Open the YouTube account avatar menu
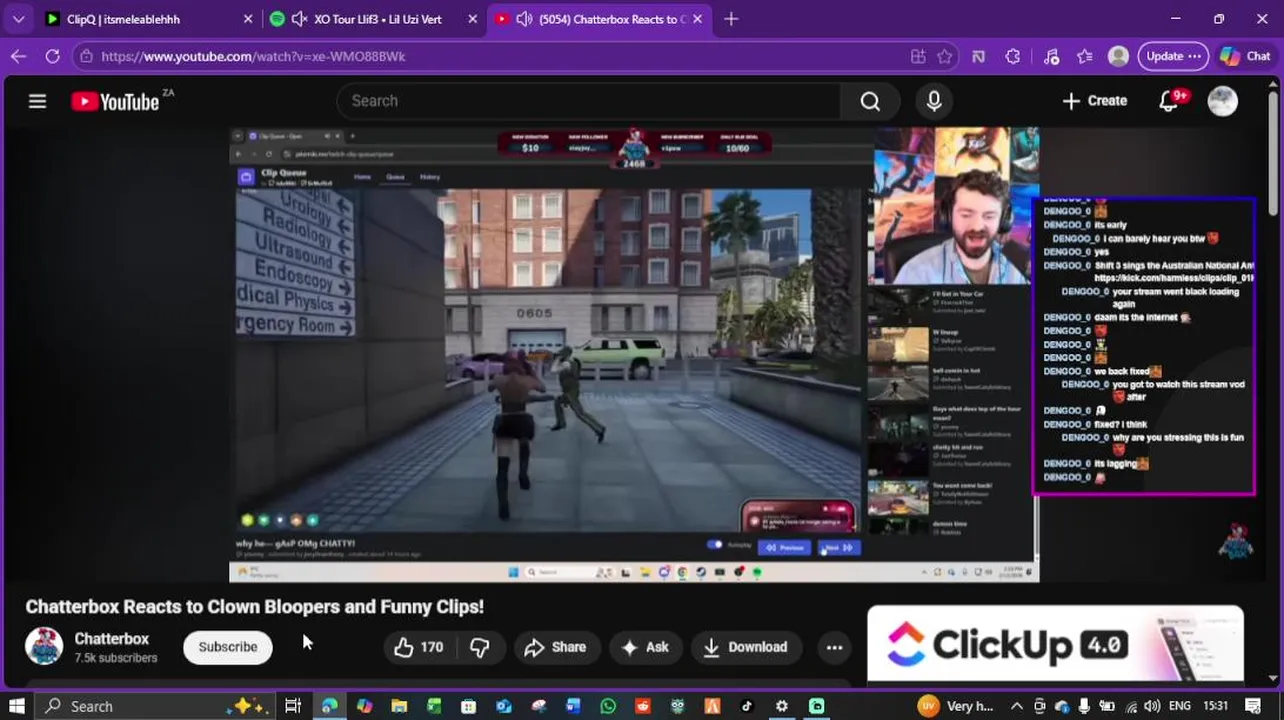 1222,101
